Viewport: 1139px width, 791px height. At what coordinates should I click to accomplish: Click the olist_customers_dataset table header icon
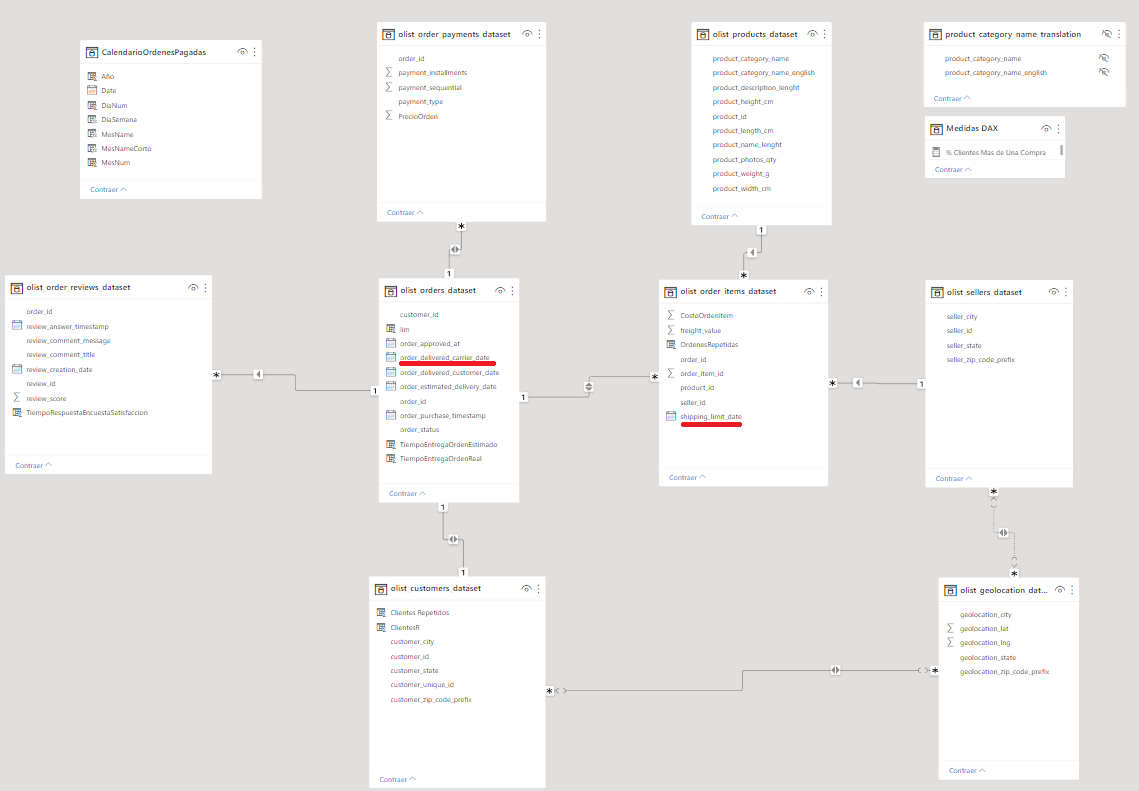click(381, 588)
